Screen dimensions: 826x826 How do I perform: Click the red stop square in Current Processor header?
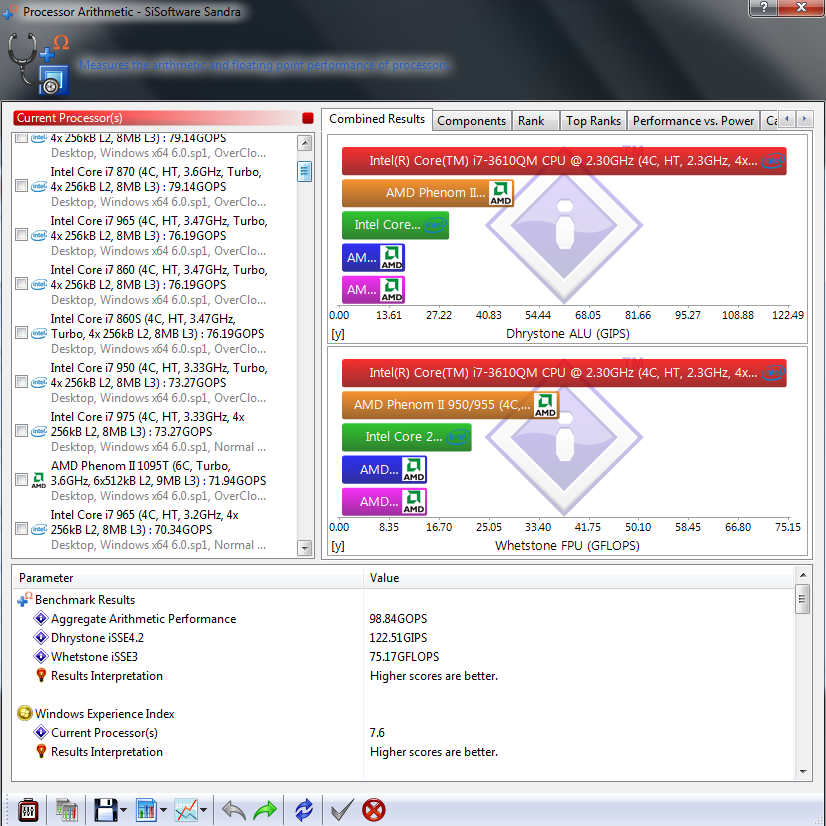[x=308, y=118]
